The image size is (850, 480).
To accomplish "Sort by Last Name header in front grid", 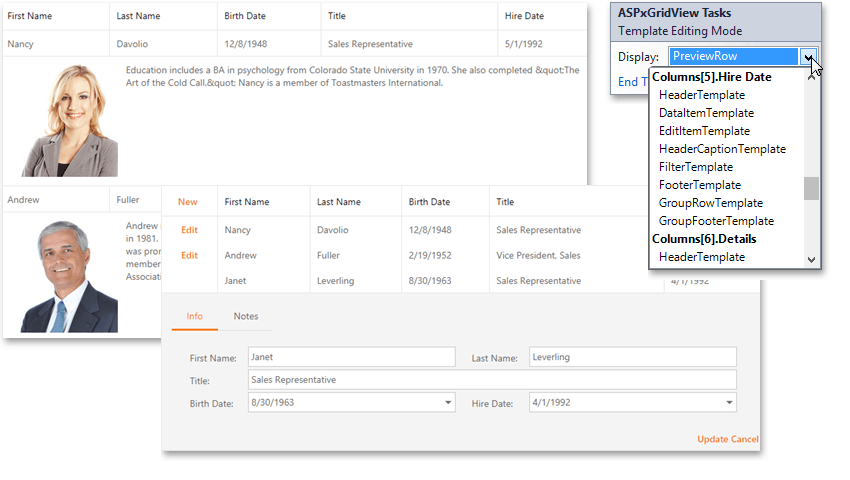I will [x=339, y=202].
